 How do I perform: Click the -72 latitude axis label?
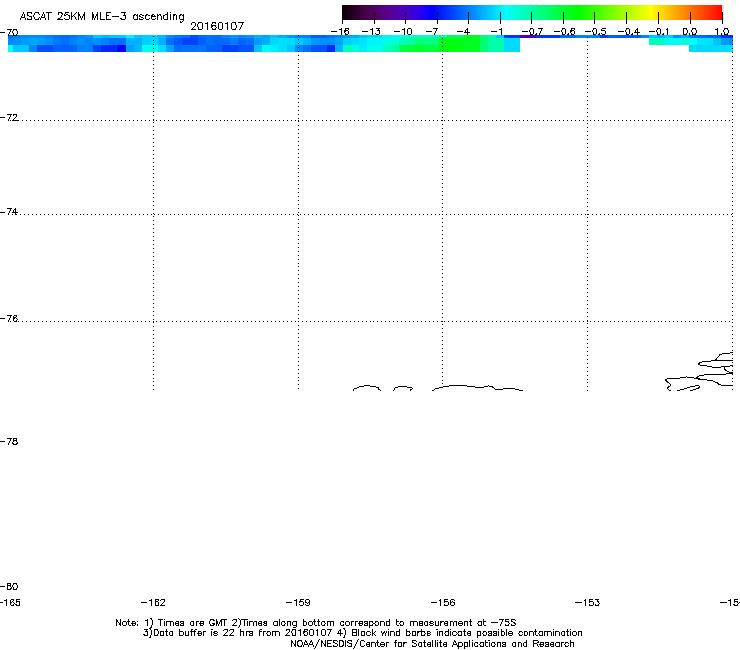(x=9, y=118)
